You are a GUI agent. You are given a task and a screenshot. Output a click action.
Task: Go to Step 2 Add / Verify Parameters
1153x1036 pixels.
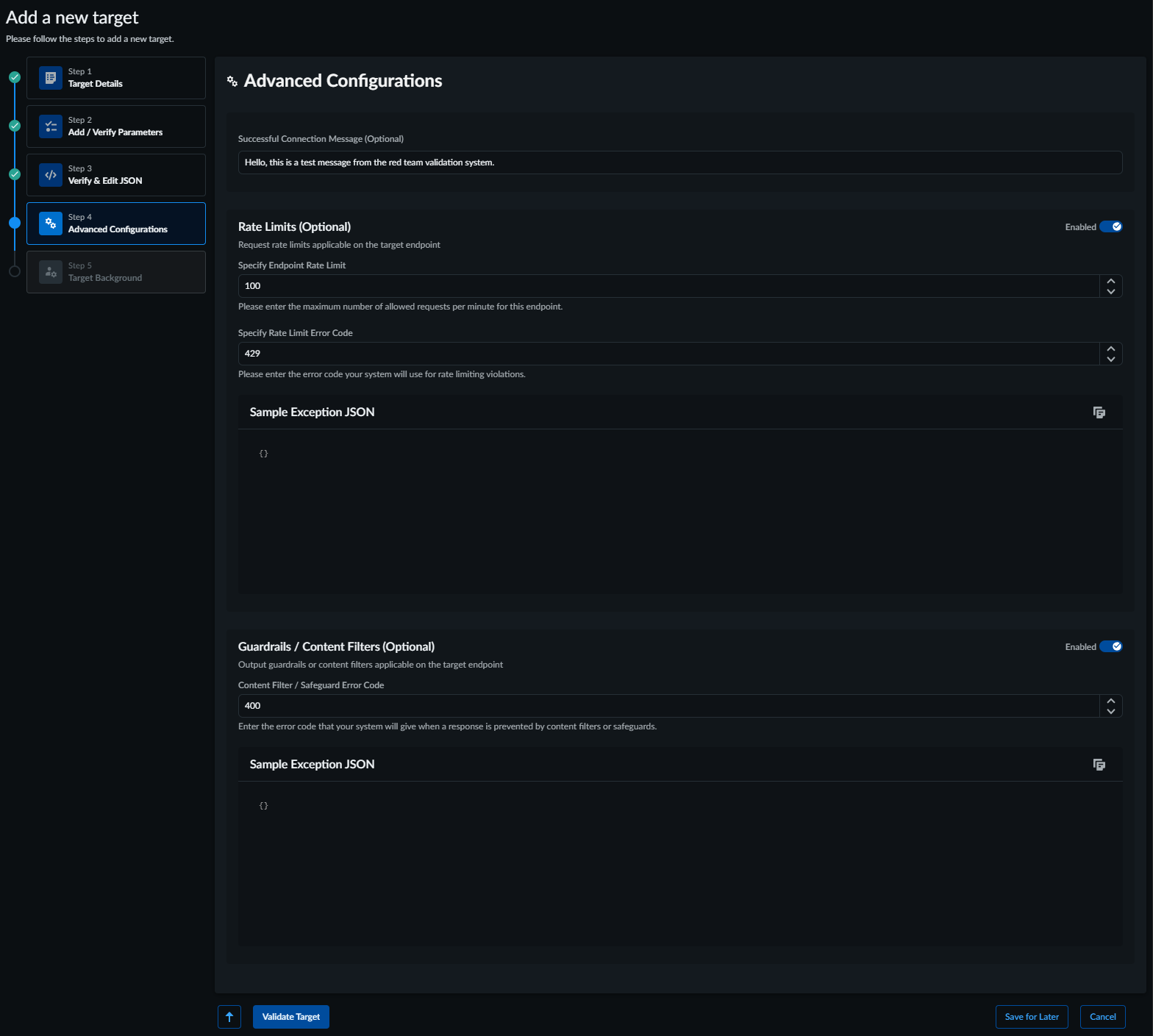pyautogui.click(x=116, y=126)
